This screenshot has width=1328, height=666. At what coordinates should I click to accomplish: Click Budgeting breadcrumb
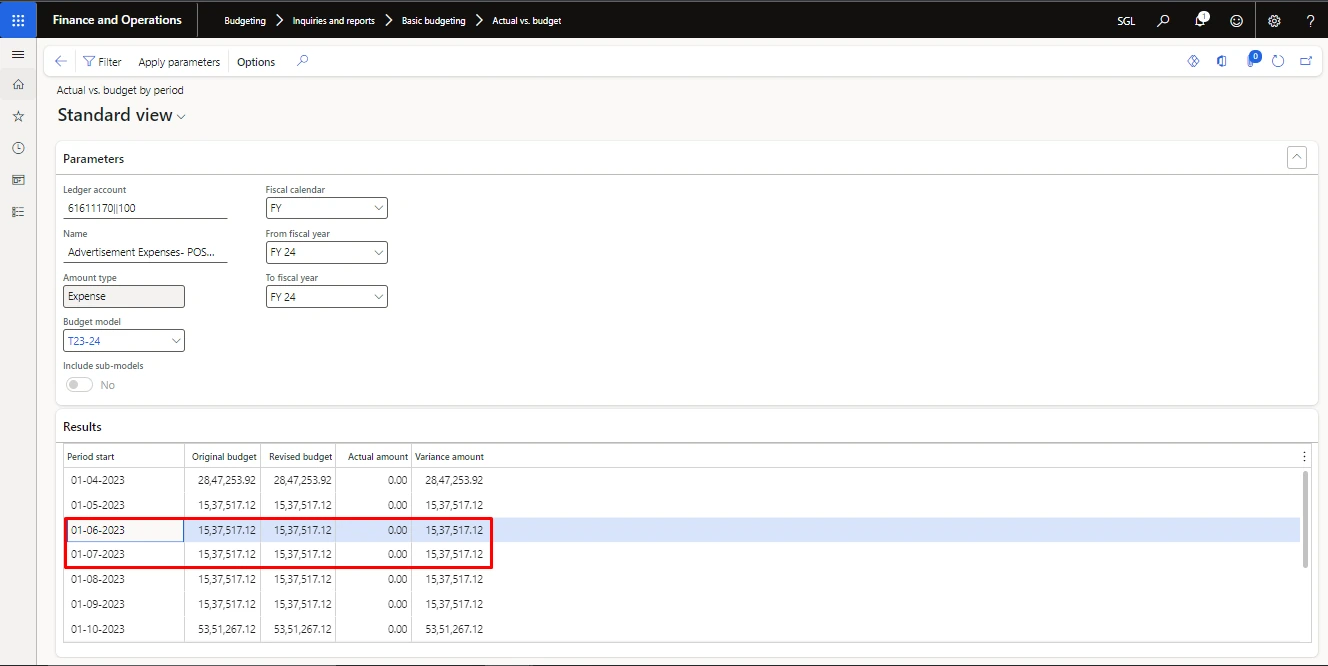pyautogui.click(x=245, y=21)
